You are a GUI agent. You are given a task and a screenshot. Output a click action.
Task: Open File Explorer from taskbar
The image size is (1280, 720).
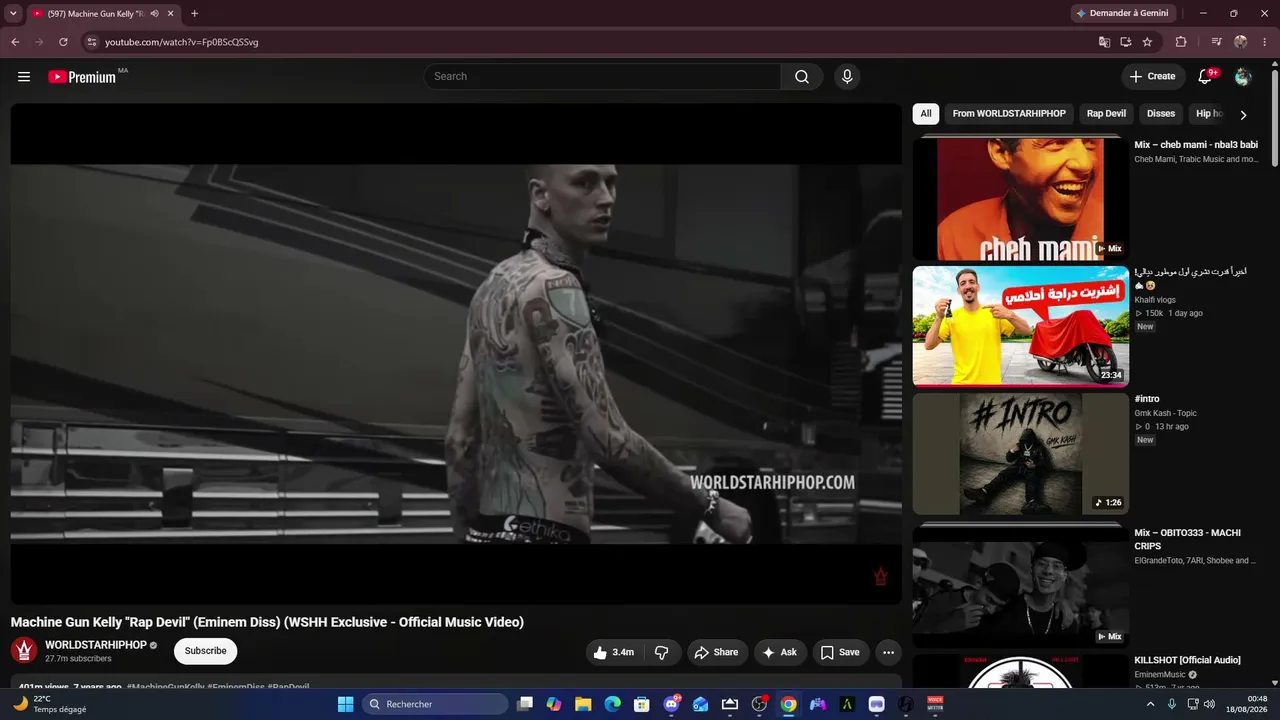pyautogui.click(x=583, y=704)
